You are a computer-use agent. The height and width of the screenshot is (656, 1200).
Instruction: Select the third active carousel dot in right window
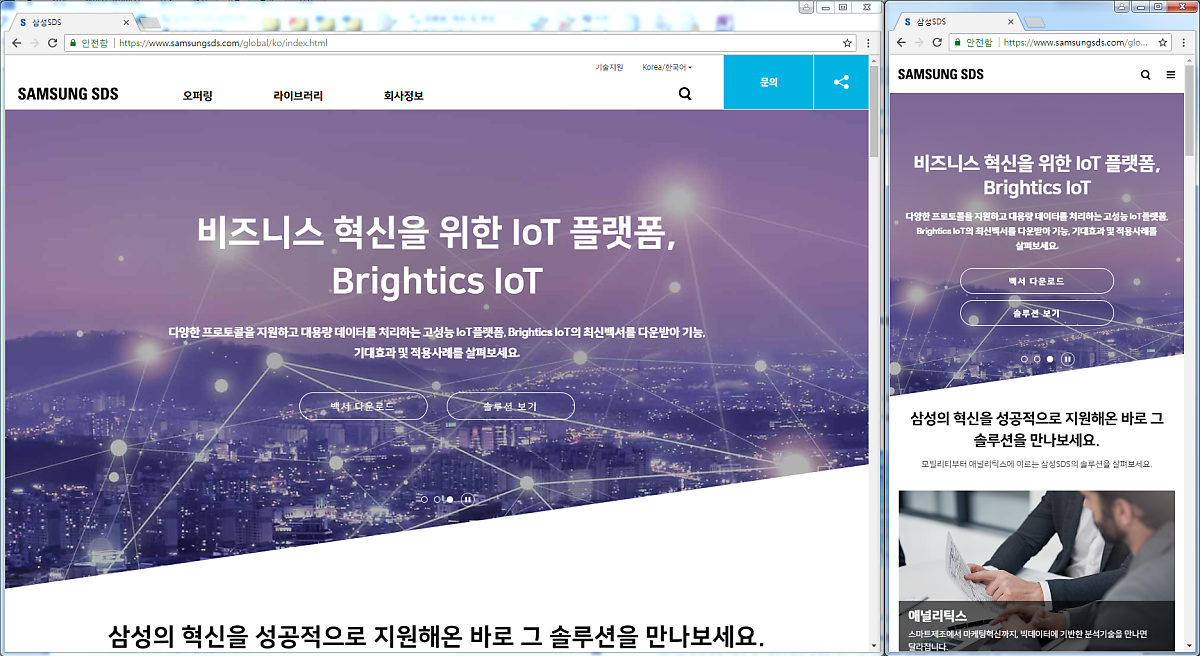tap(1050, 358)
